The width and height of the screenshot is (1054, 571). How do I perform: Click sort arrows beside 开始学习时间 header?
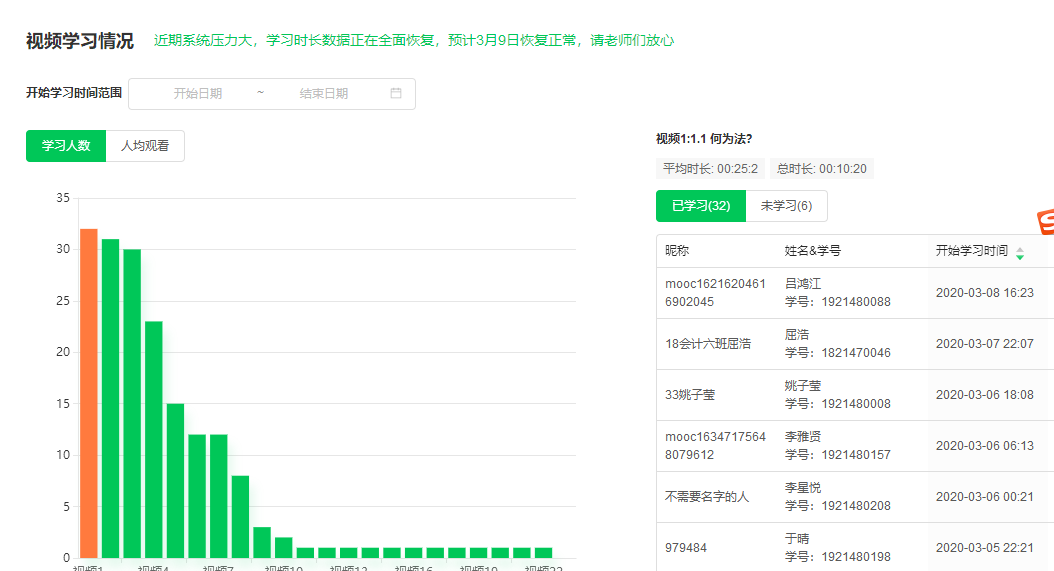(x=1019, y=253)
